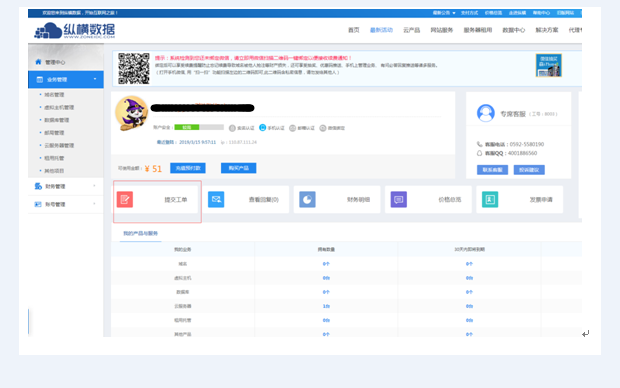Screen dimensions: 620x388
Task: Click the 业务管理 calendar icon in sidebar
Action: (40, 79)
